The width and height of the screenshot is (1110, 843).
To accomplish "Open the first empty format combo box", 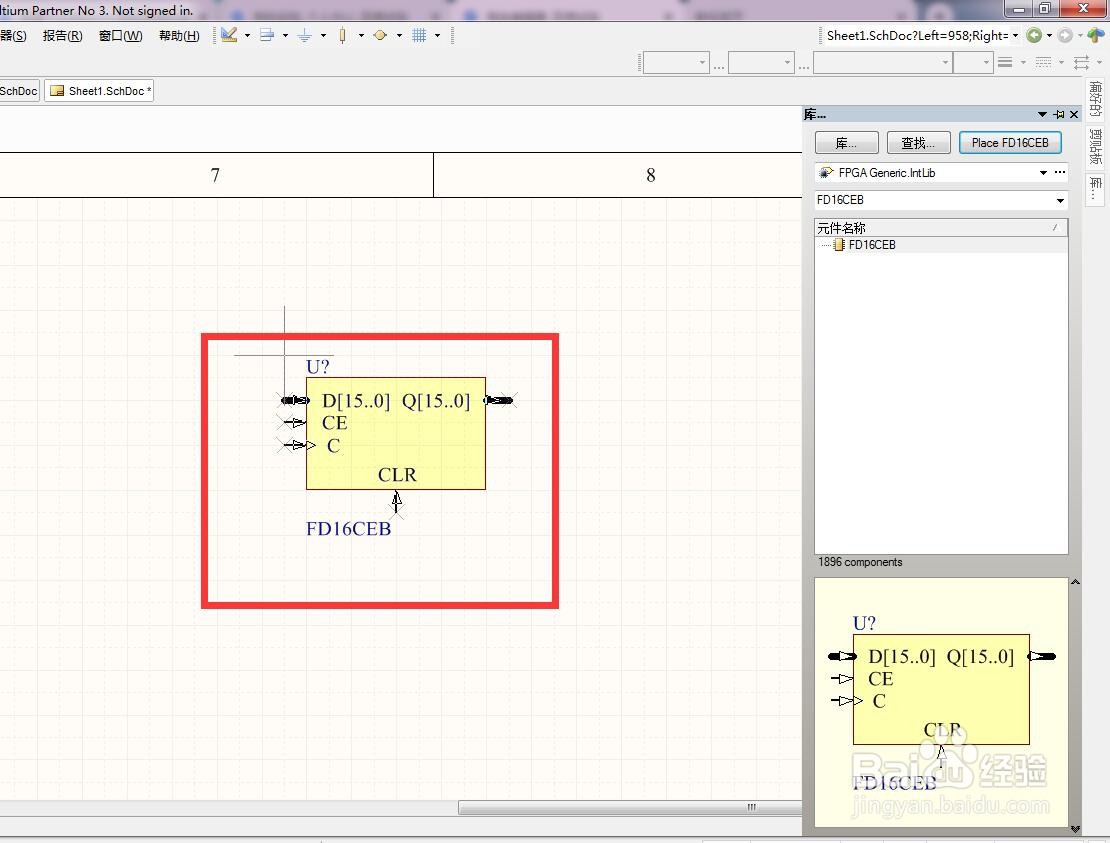I will 675,62.
